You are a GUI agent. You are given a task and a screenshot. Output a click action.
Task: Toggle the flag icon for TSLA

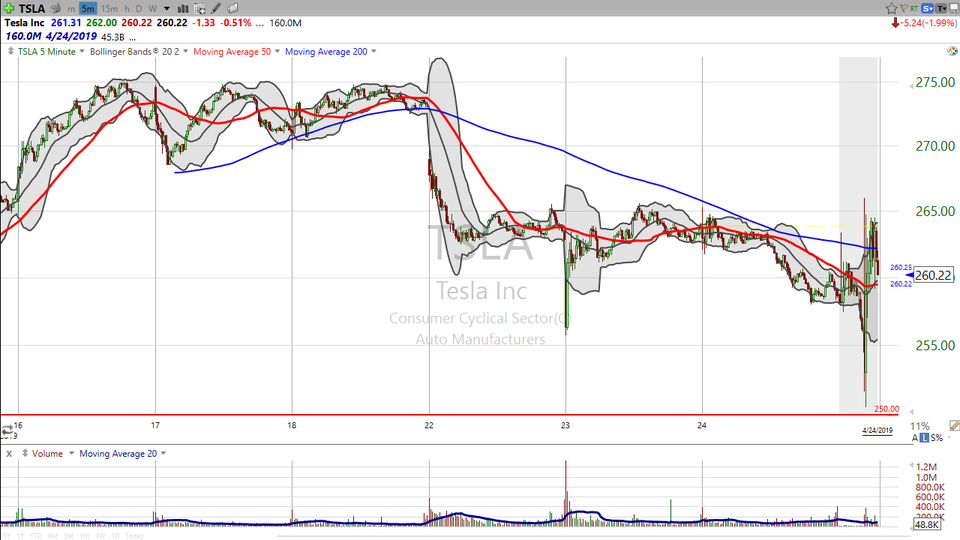pos(904,8)
